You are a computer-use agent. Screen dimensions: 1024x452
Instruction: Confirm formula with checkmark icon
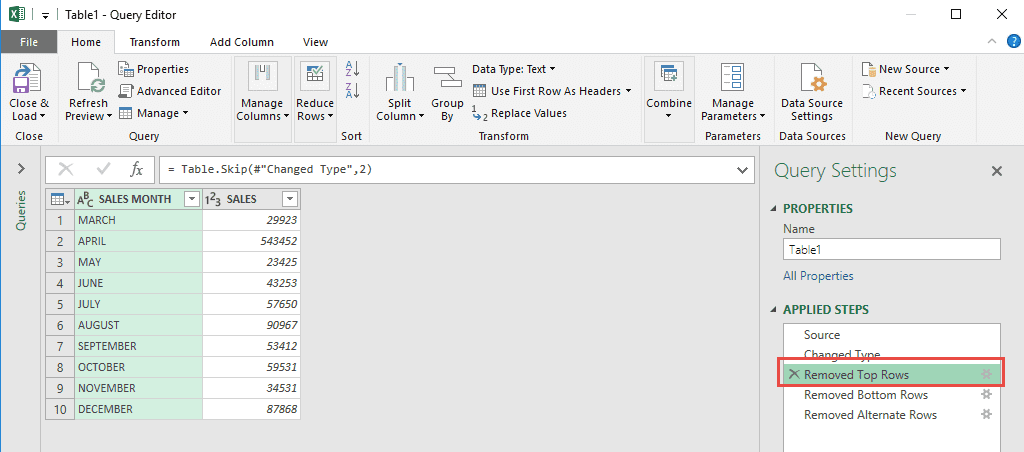click(103, 170)
